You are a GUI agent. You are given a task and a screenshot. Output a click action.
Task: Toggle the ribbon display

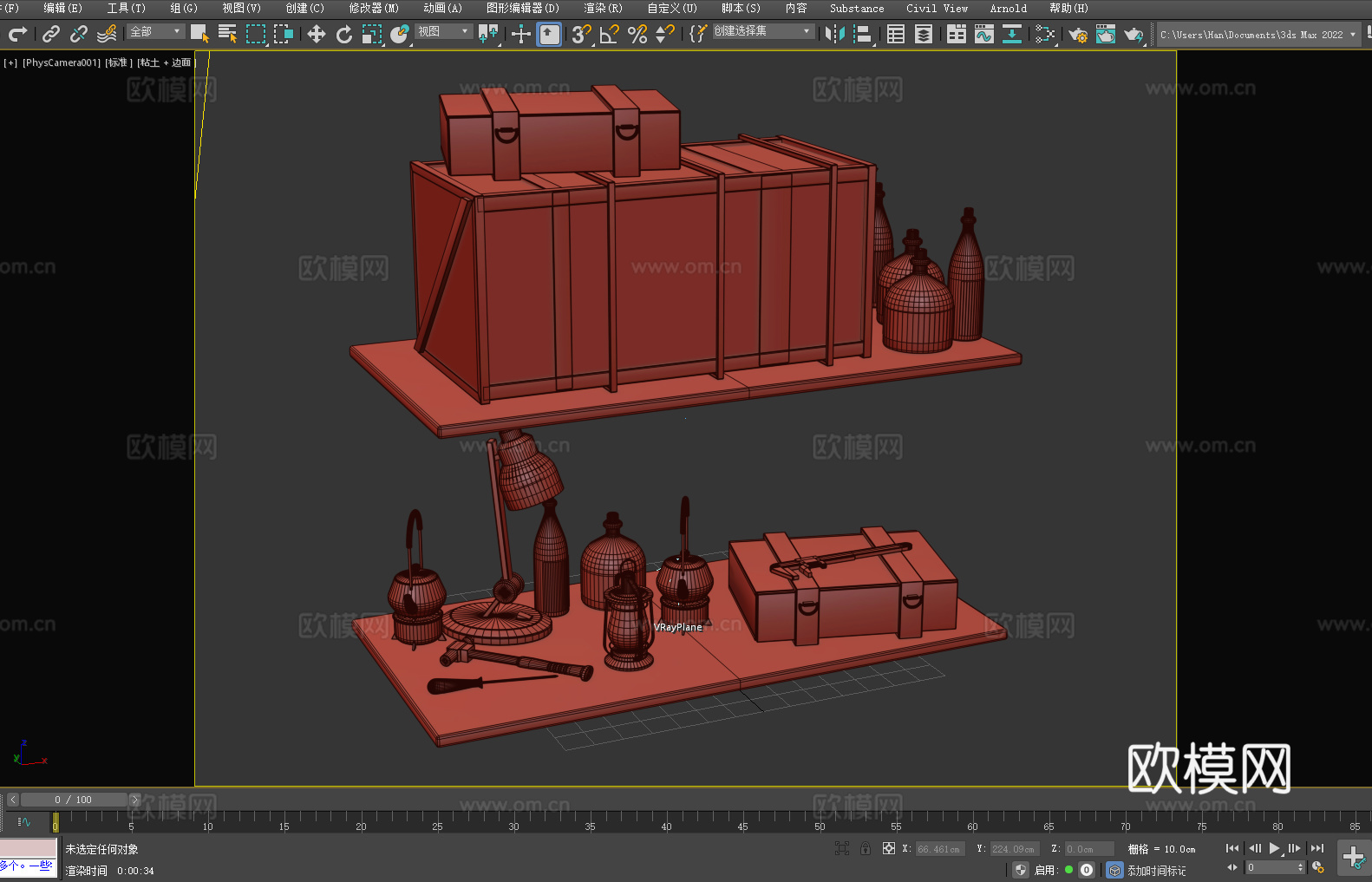tap(957, 34)
